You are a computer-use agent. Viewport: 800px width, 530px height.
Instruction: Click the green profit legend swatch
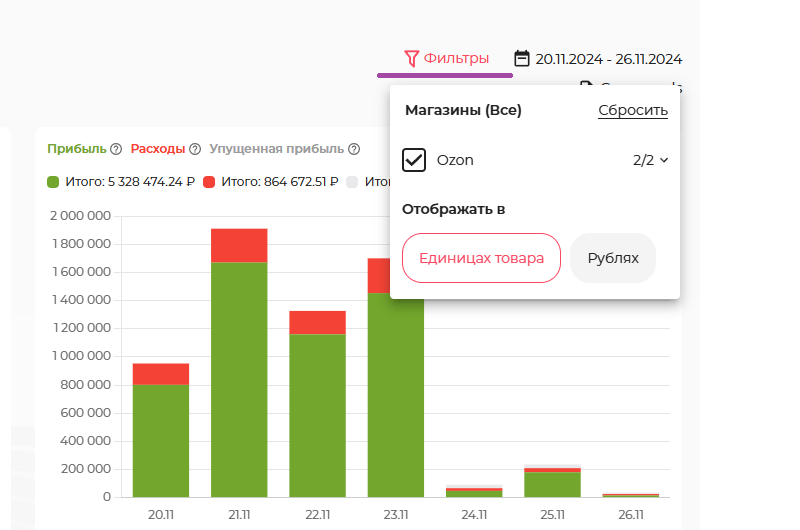[54, 182]
